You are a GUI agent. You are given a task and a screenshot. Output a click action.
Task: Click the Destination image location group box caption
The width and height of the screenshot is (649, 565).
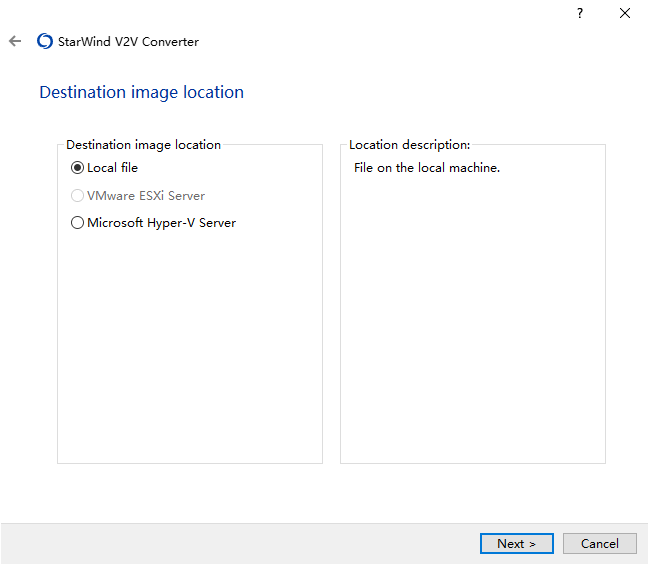[143, 144]
